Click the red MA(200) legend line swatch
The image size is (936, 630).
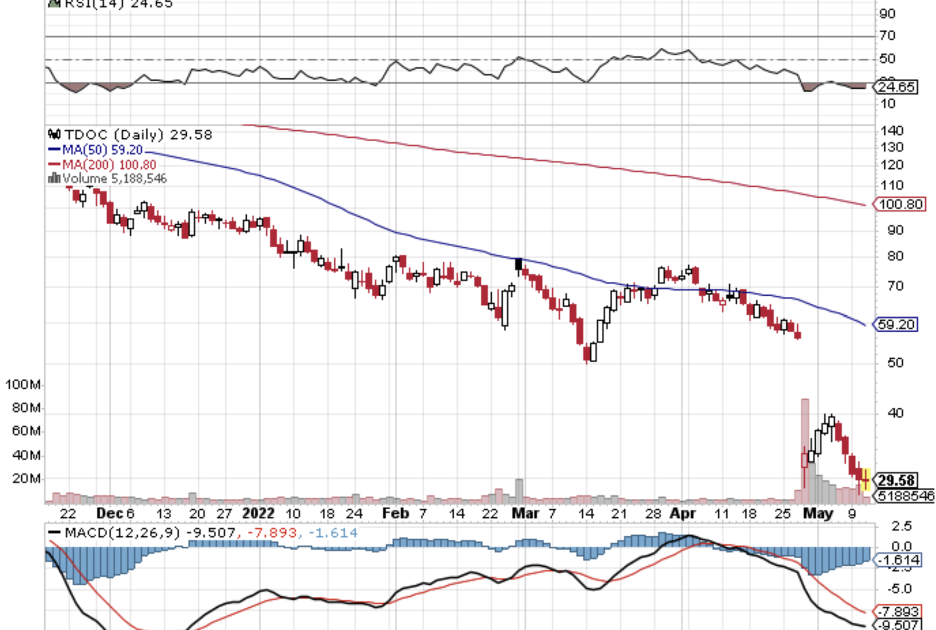[x=55, y=164]
